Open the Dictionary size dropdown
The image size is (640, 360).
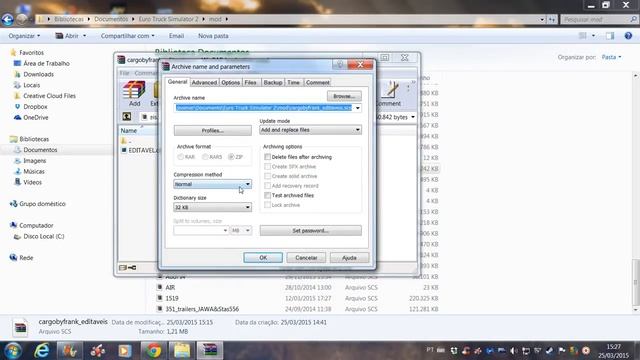[212, 207]
